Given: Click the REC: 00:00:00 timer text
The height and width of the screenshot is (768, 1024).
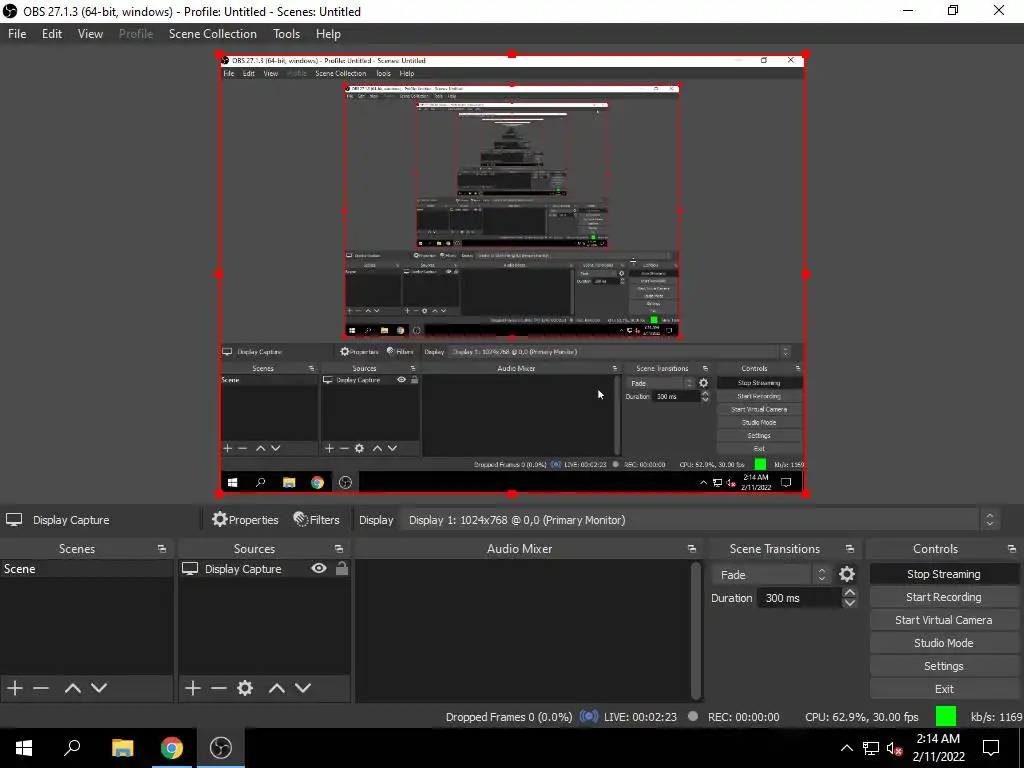Looking at the screenshot, I should pyautogui.click(x=743, y=716).
